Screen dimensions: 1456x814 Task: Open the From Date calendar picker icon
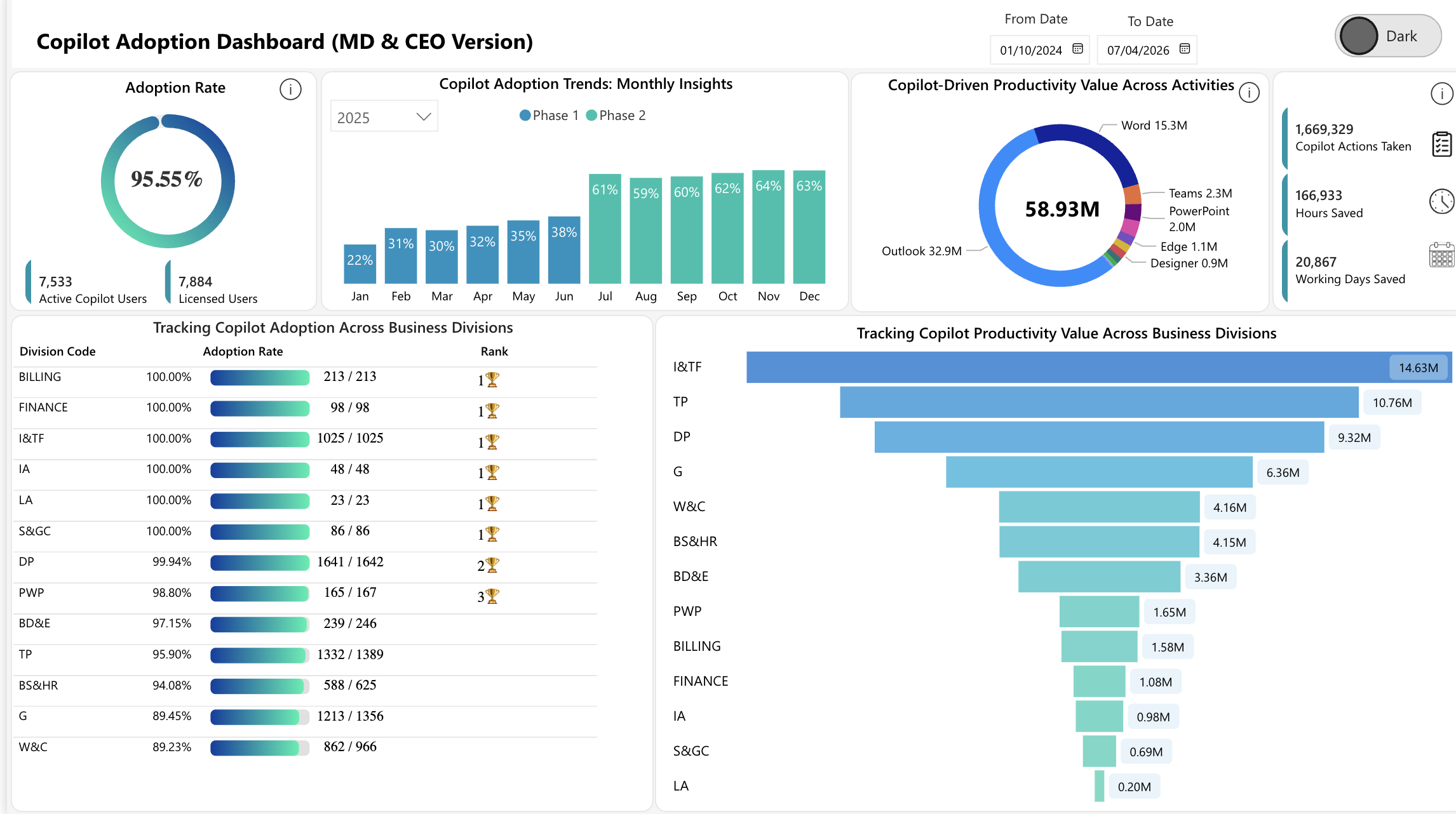(1077, 49)
